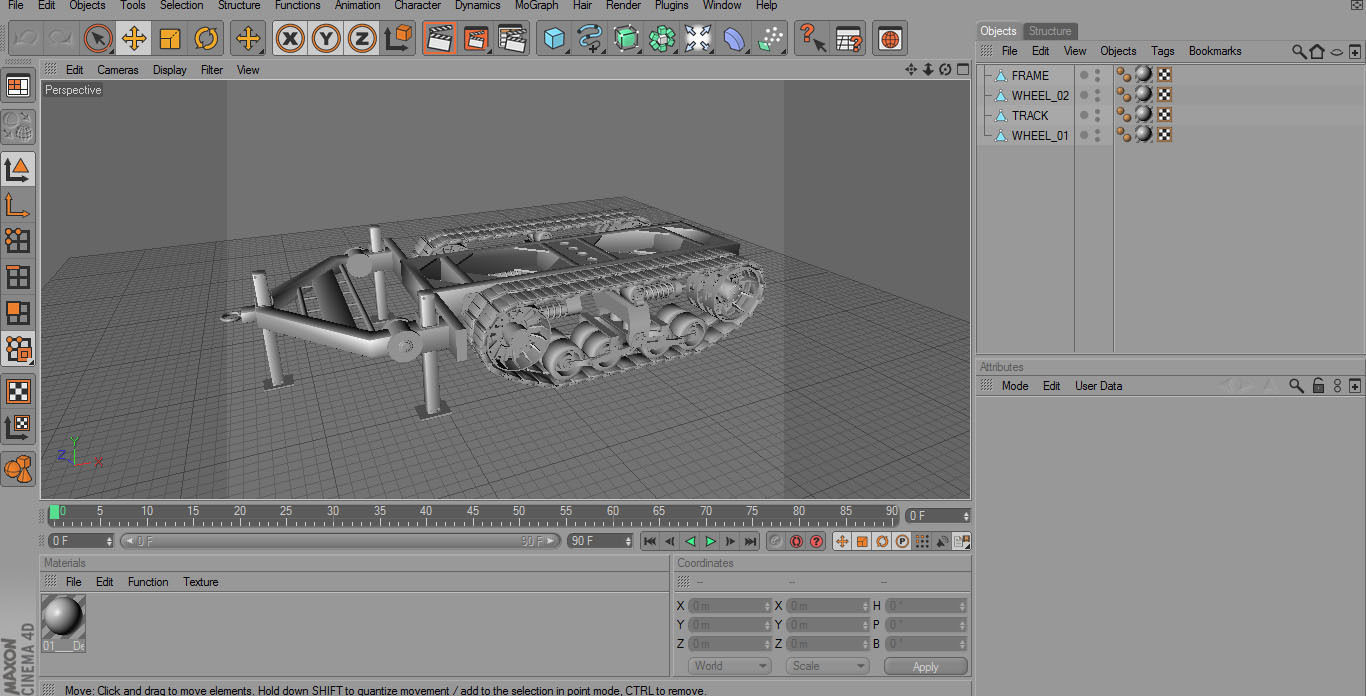Click the timeline preview range bar
The height and width of the screenshot is (696, 1366).
(340, 541)
